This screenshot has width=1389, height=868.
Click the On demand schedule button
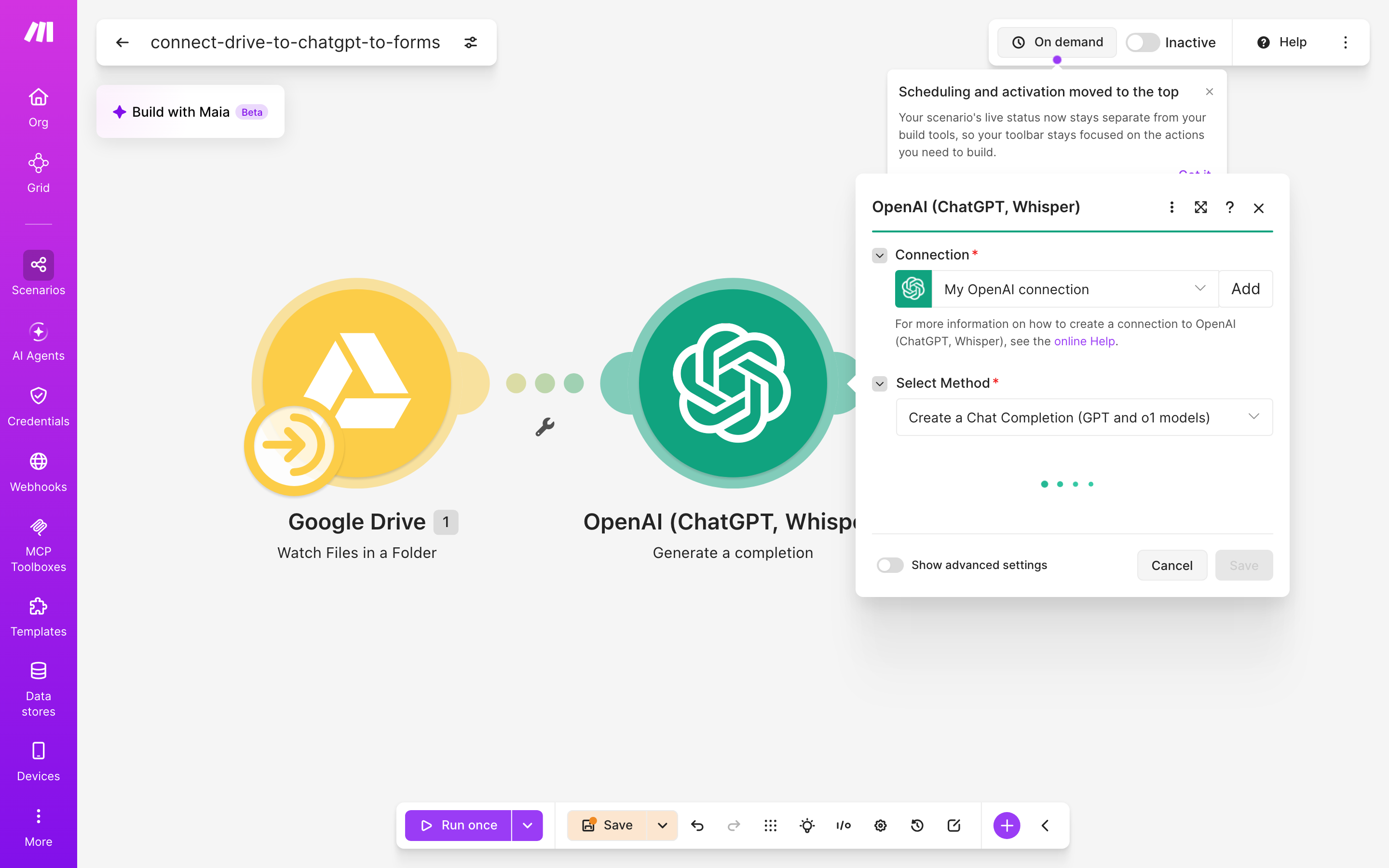tap(1057, 42)
